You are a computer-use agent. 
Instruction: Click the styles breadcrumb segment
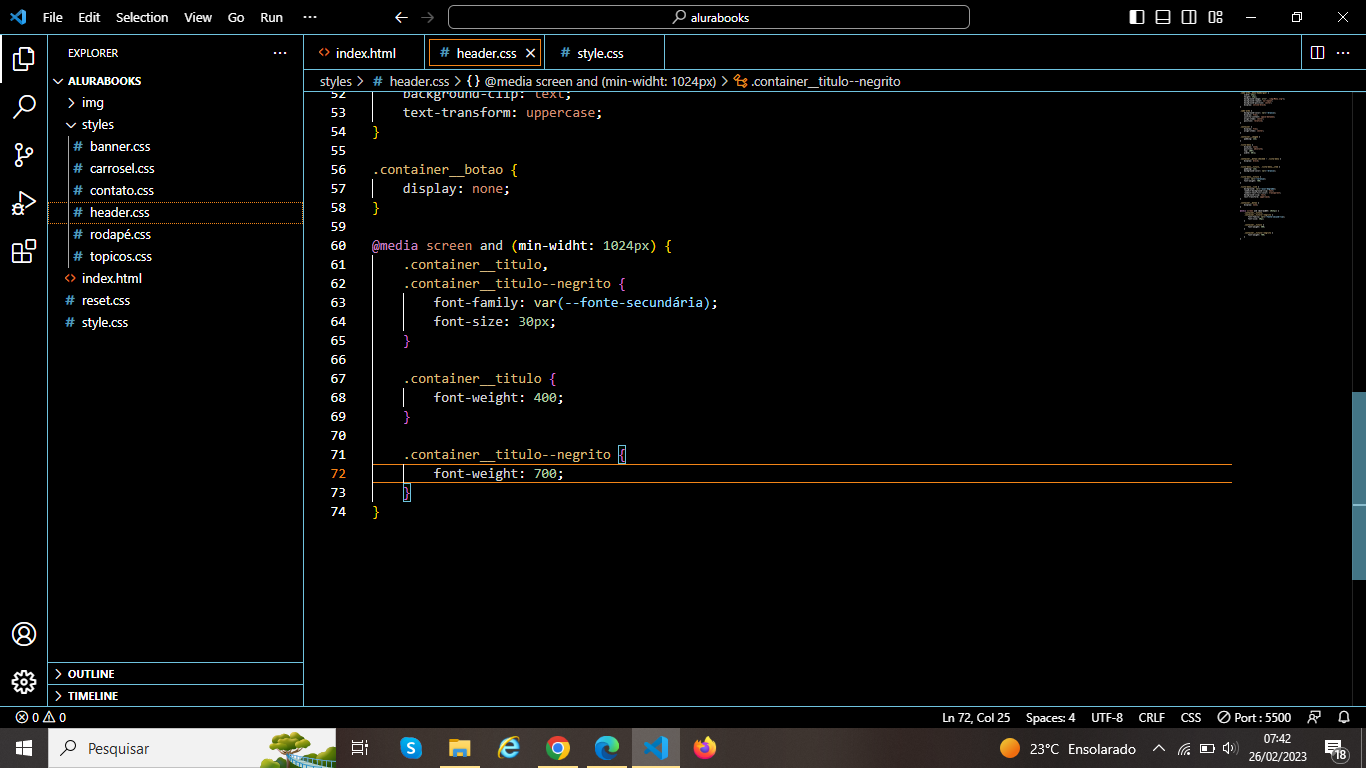[336, 81]
